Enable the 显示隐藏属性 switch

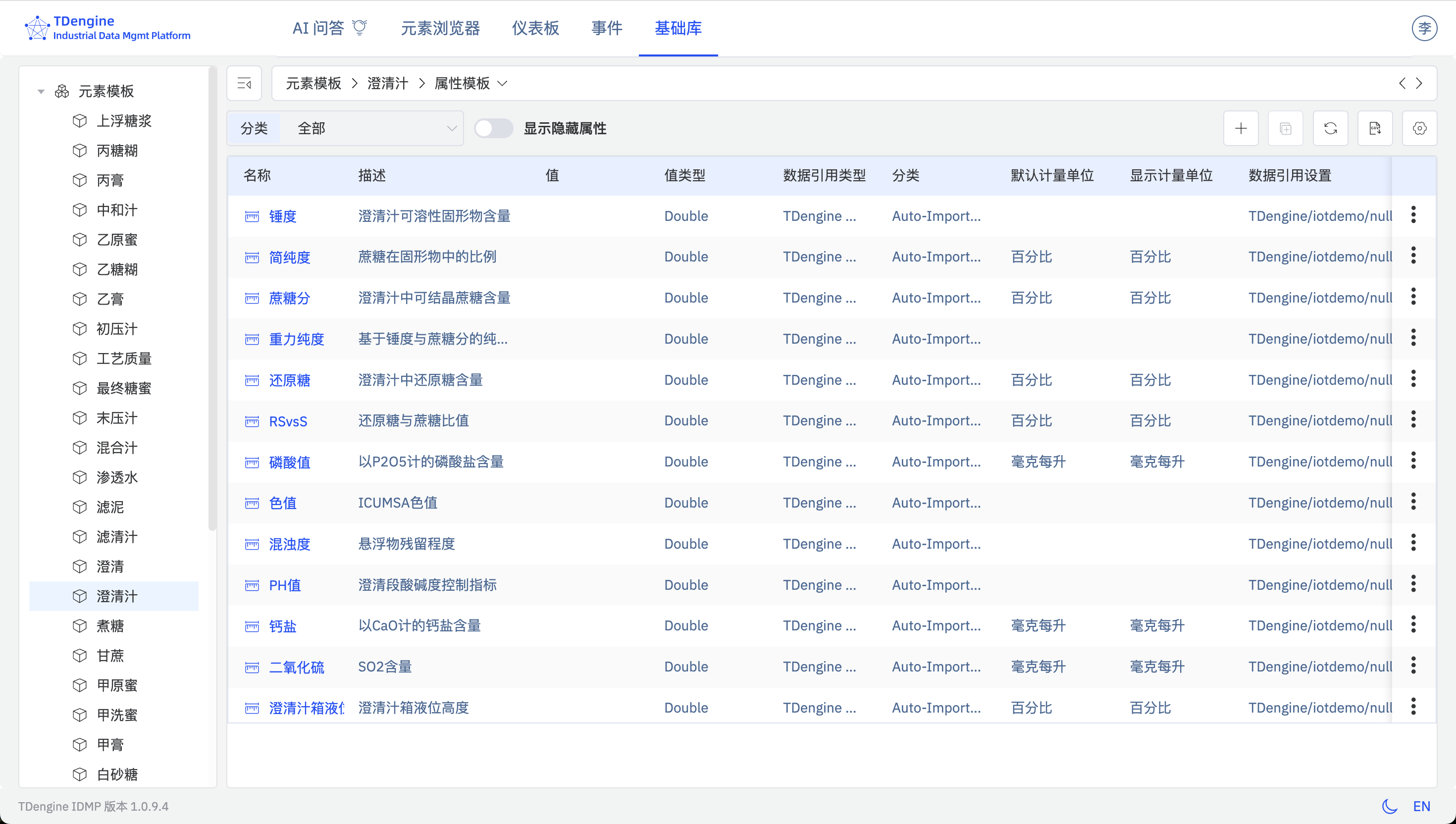(493, 128)
